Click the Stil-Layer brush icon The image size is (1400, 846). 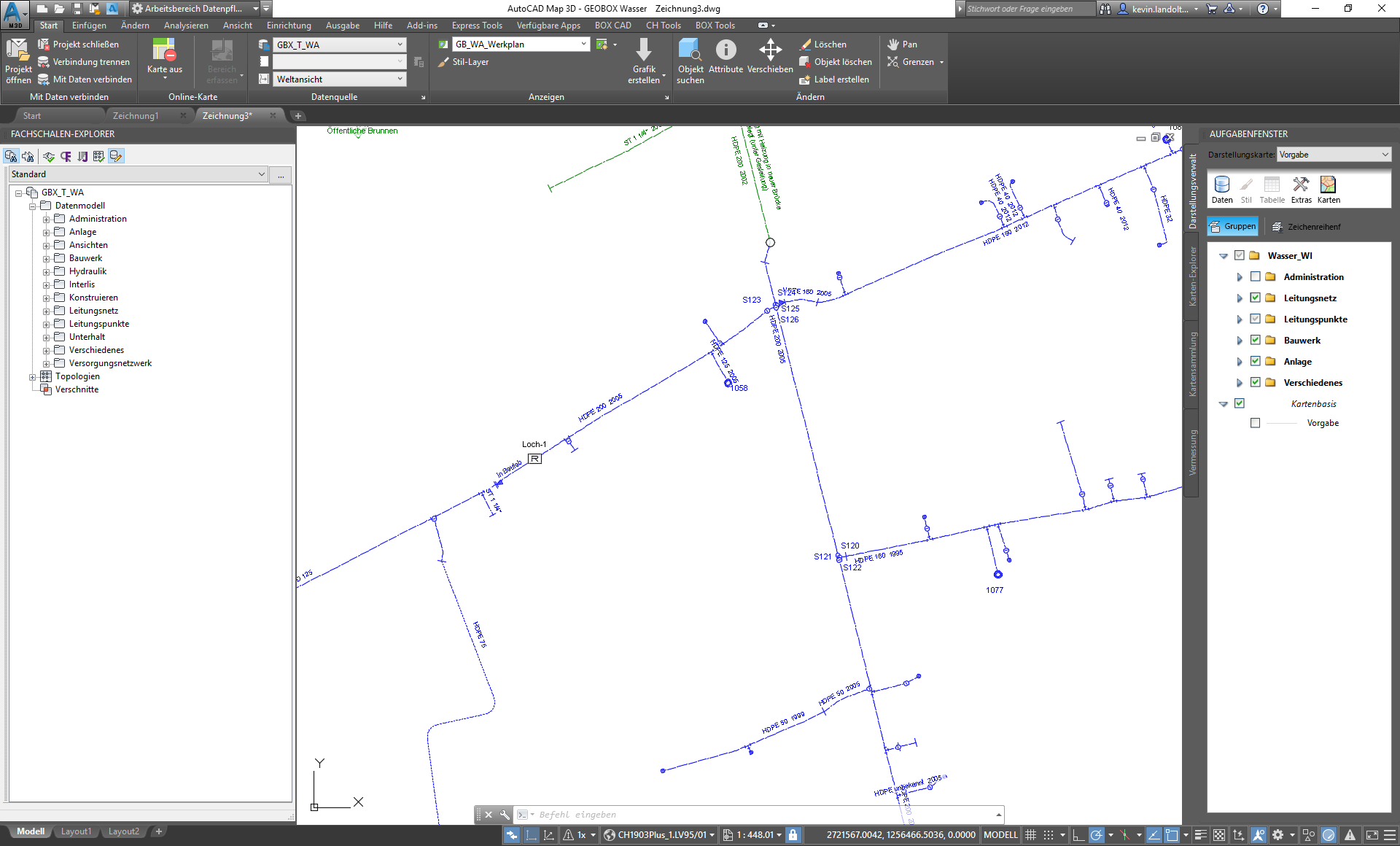[x=443, y=62]
